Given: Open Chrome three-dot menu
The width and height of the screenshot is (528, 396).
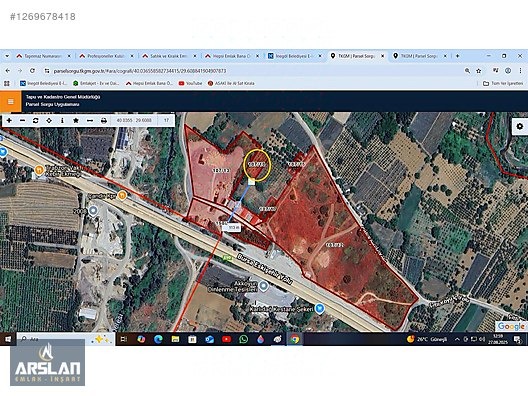Looking at the screenshot, I should click(x=520, y=71).
